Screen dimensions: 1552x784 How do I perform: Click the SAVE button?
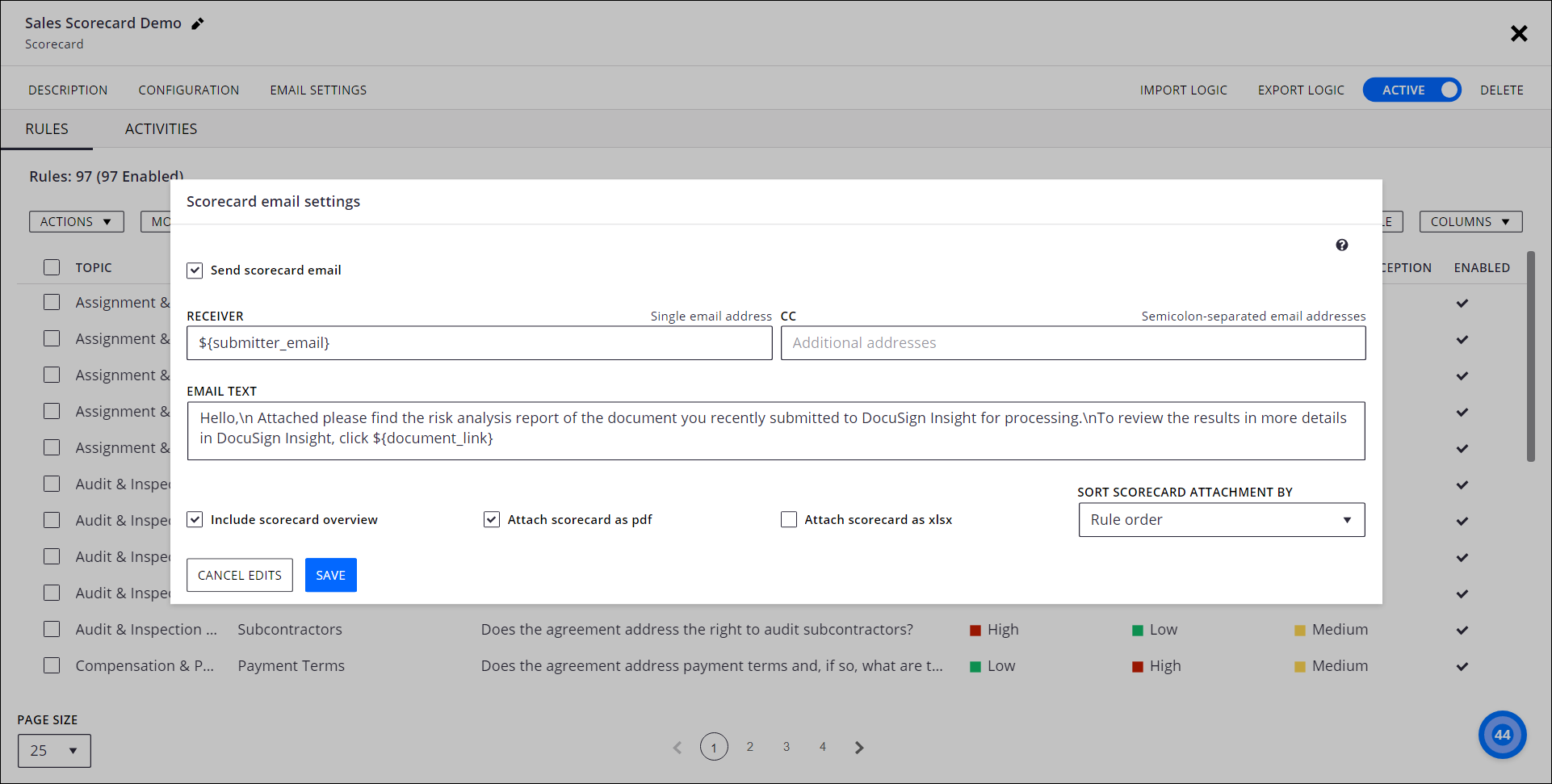[331, 575]
